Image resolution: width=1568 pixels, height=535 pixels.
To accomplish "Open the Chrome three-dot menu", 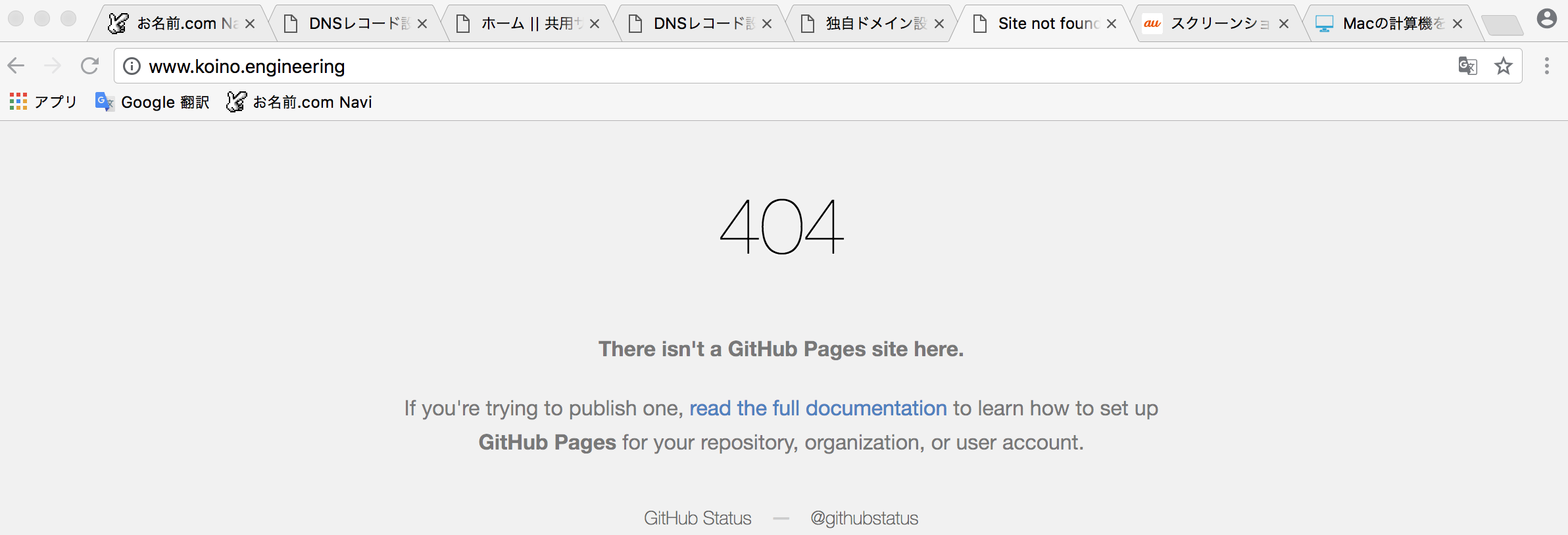I will (x=1547, y=66).
